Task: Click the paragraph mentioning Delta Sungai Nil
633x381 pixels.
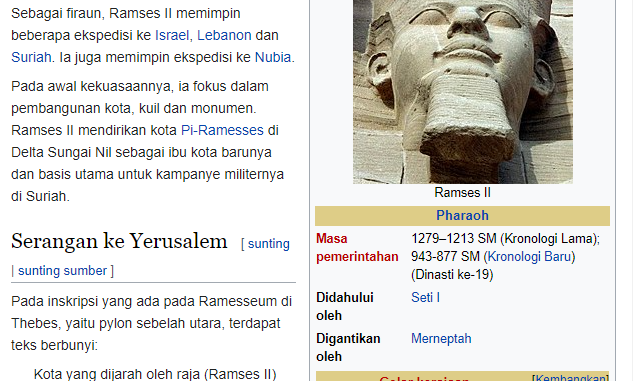Action: (148, 141)
